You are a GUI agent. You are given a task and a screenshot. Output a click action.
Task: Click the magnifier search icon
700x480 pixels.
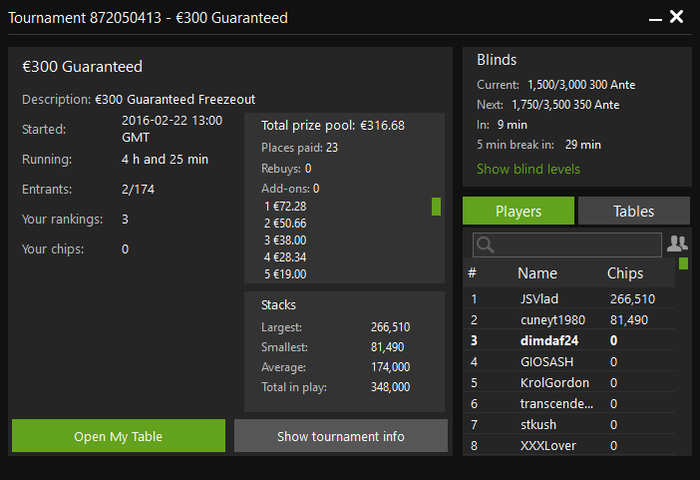(486, 244)
